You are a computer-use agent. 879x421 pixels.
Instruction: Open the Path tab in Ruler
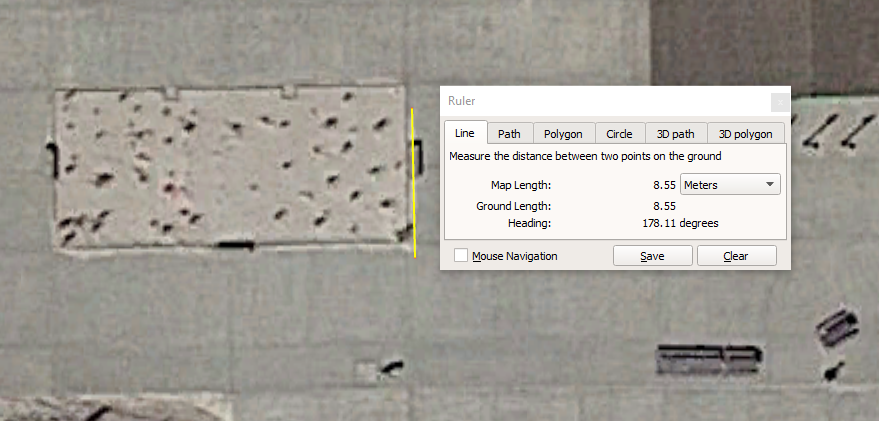[x=509, y=134]
